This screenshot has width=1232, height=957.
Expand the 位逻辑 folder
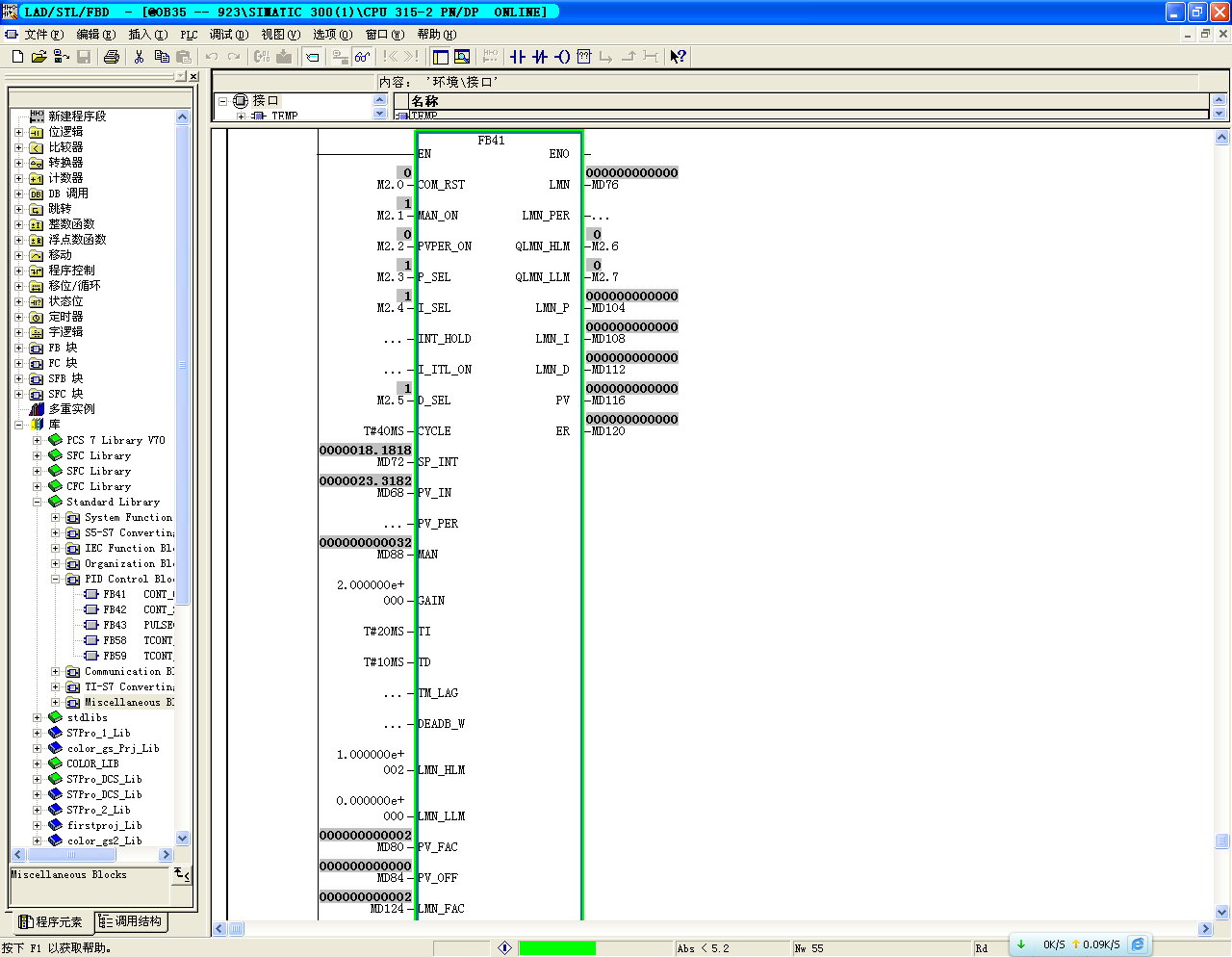(x=18, y=132)
